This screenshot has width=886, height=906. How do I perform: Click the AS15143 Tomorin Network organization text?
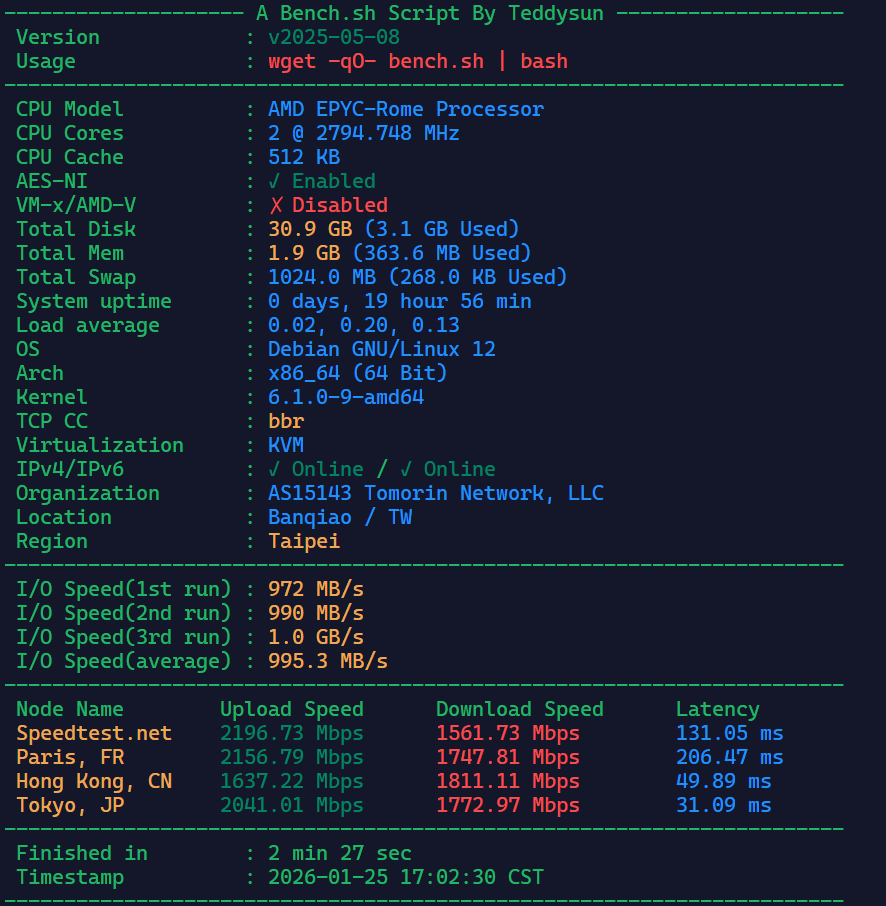click(x=435, y=493)
